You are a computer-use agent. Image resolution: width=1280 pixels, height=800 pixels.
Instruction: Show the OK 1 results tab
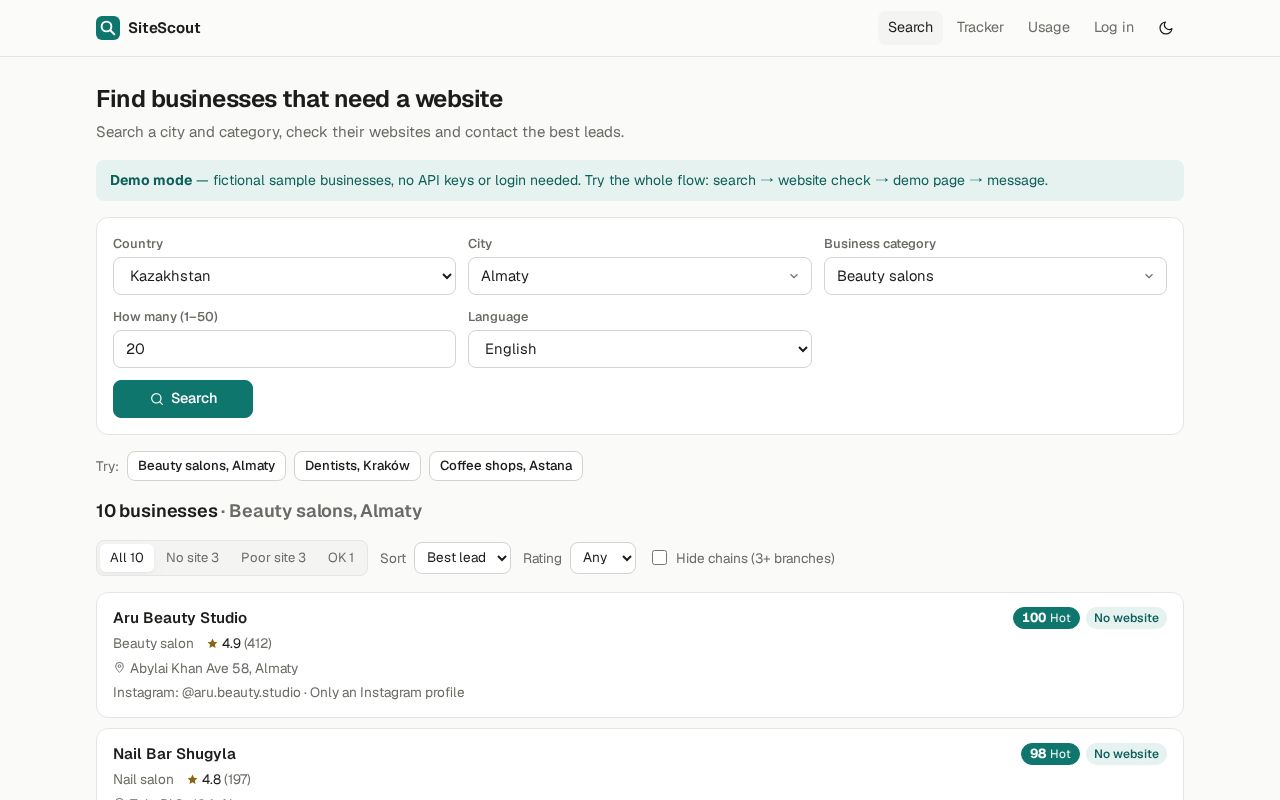pos(341,558)
